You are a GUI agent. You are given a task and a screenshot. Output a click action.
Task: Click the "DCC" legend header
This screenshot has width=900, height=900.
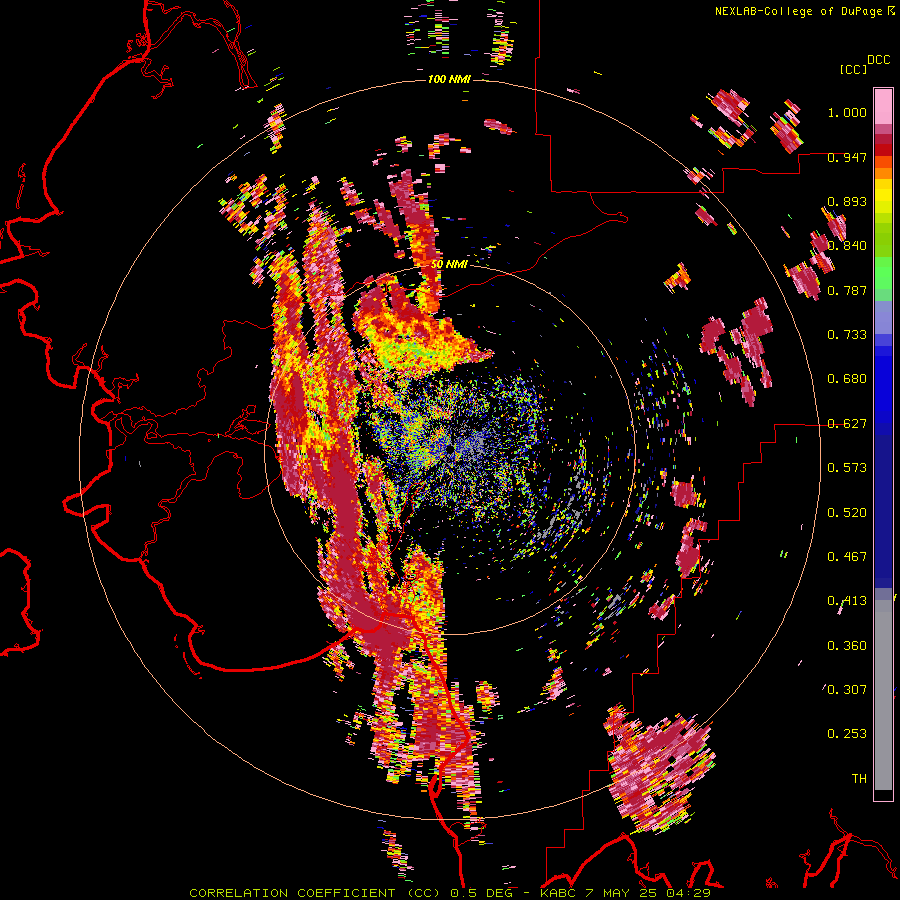tap(878, 60)
